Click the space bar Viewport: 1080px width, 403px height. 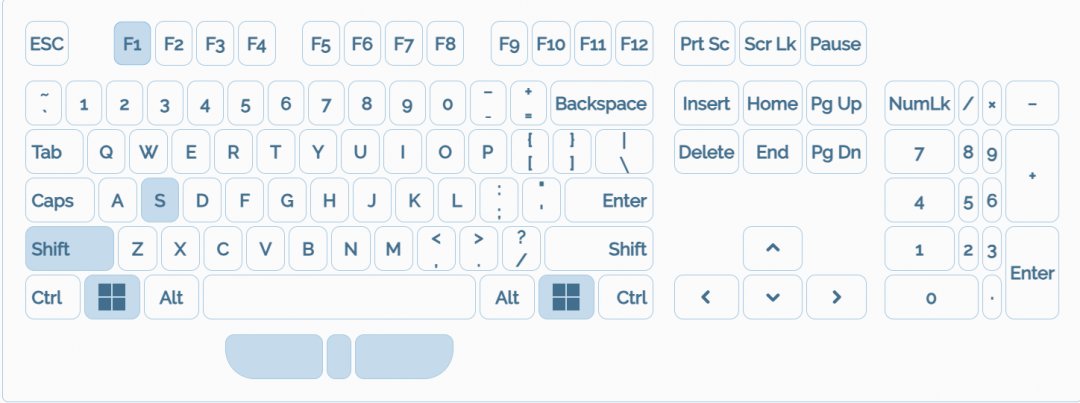(x=339, y=297)
